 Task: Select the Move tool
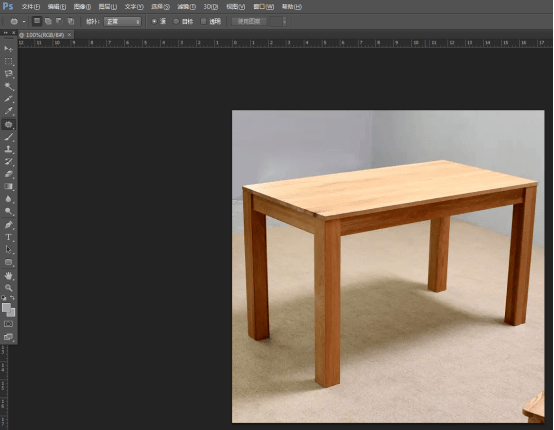pyautogui.click(x=8, y=48)
